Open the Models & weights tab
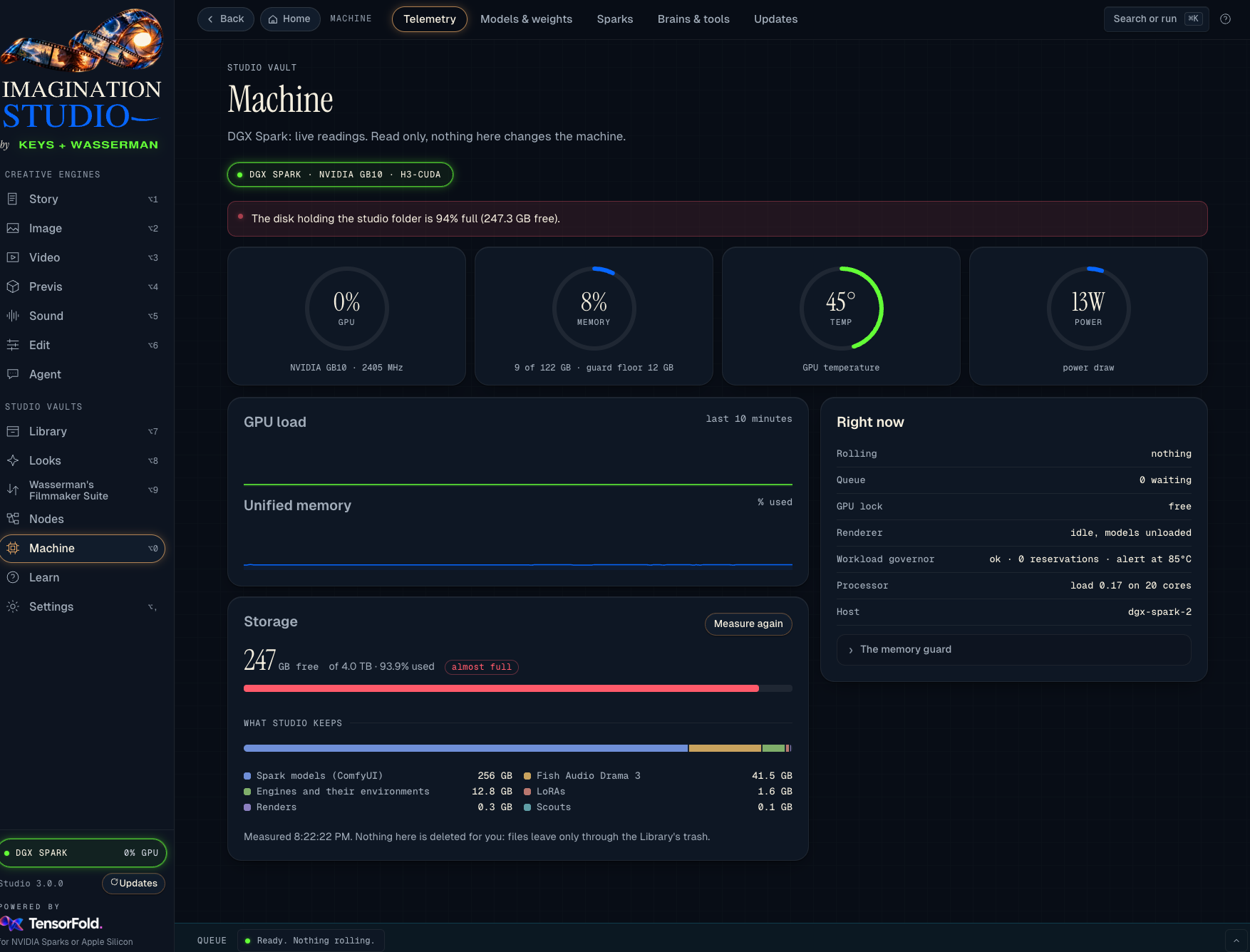The image size is (1250, 952). click(x=526, y=19)
